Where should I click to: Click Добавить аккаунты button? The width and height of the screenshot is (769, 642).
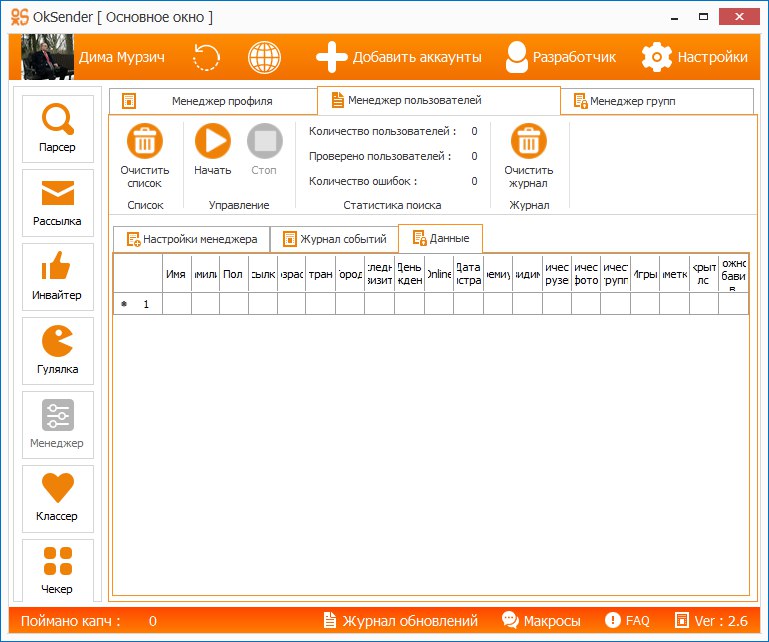coord(398,57)
